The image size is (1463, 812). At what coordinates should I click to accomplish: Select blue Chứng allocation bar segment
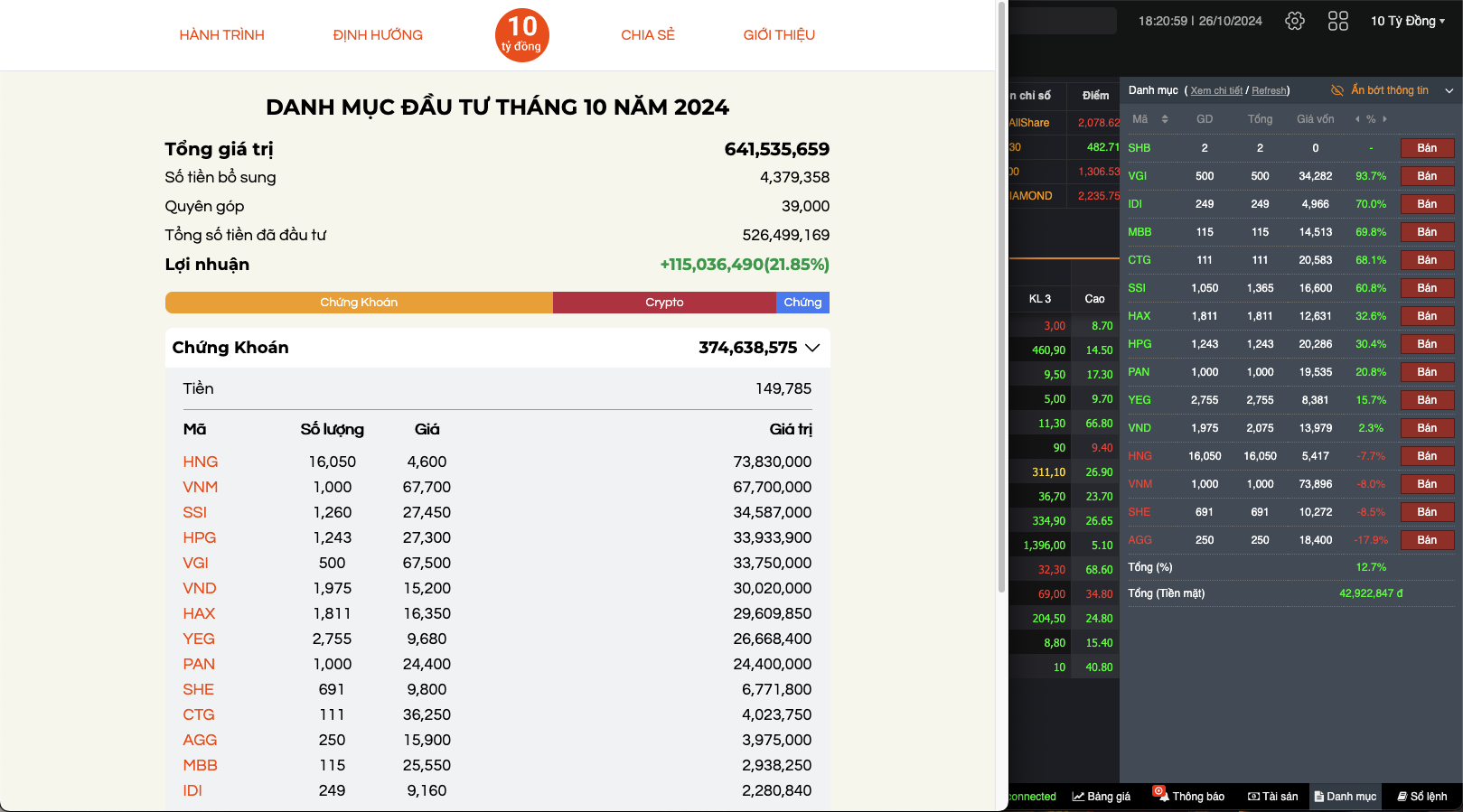pos(802,303)
